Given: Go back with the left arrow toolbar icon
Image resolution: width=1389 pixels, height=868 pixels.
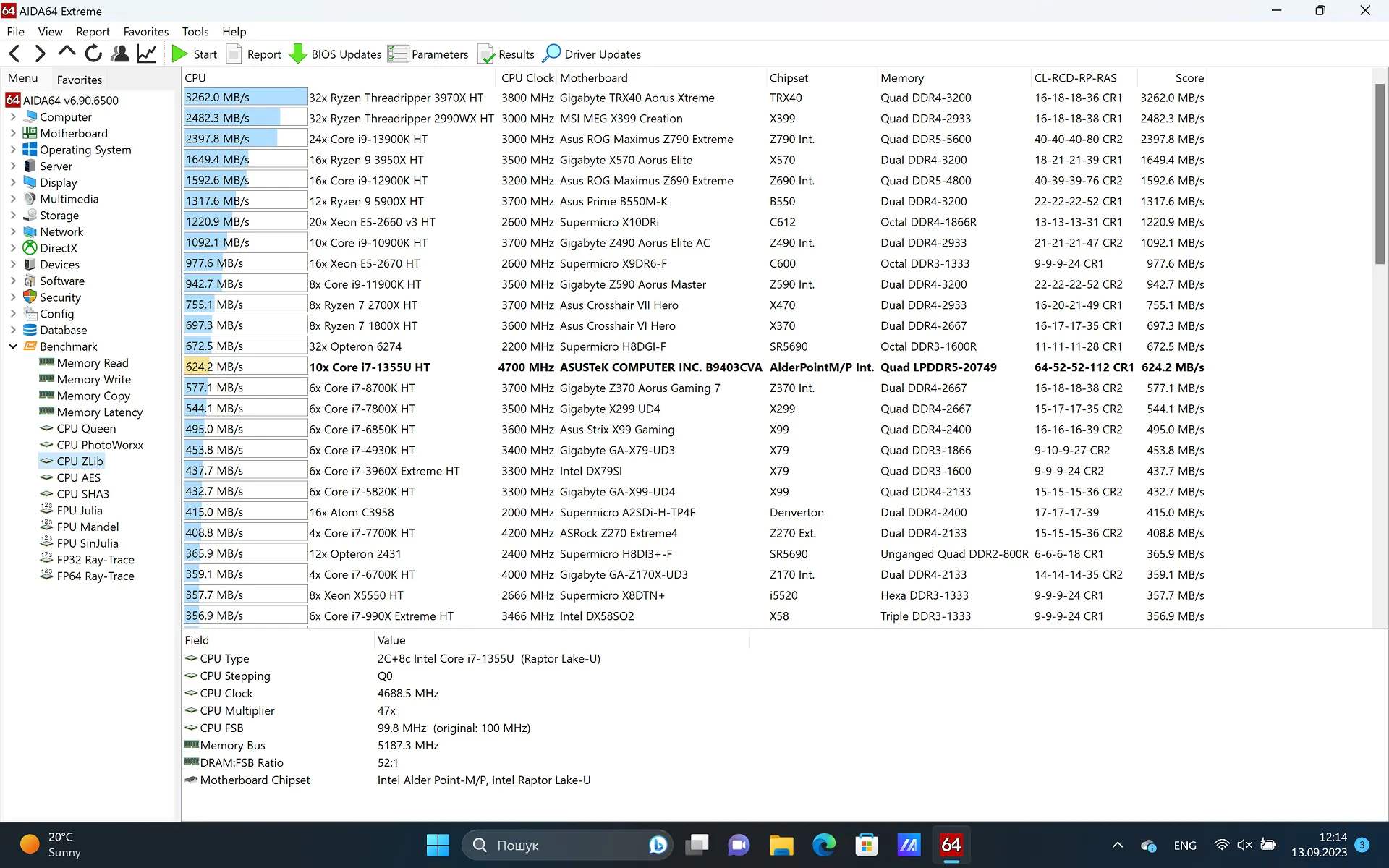Looking at the screenshot, I should (x=14, y=54).
